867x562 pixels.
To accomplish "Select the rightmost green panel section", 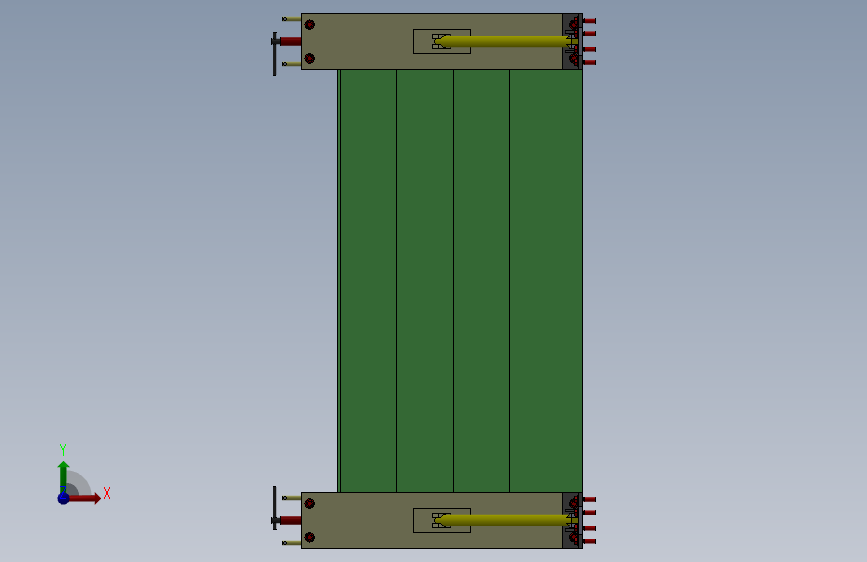I will click(546, 281).
